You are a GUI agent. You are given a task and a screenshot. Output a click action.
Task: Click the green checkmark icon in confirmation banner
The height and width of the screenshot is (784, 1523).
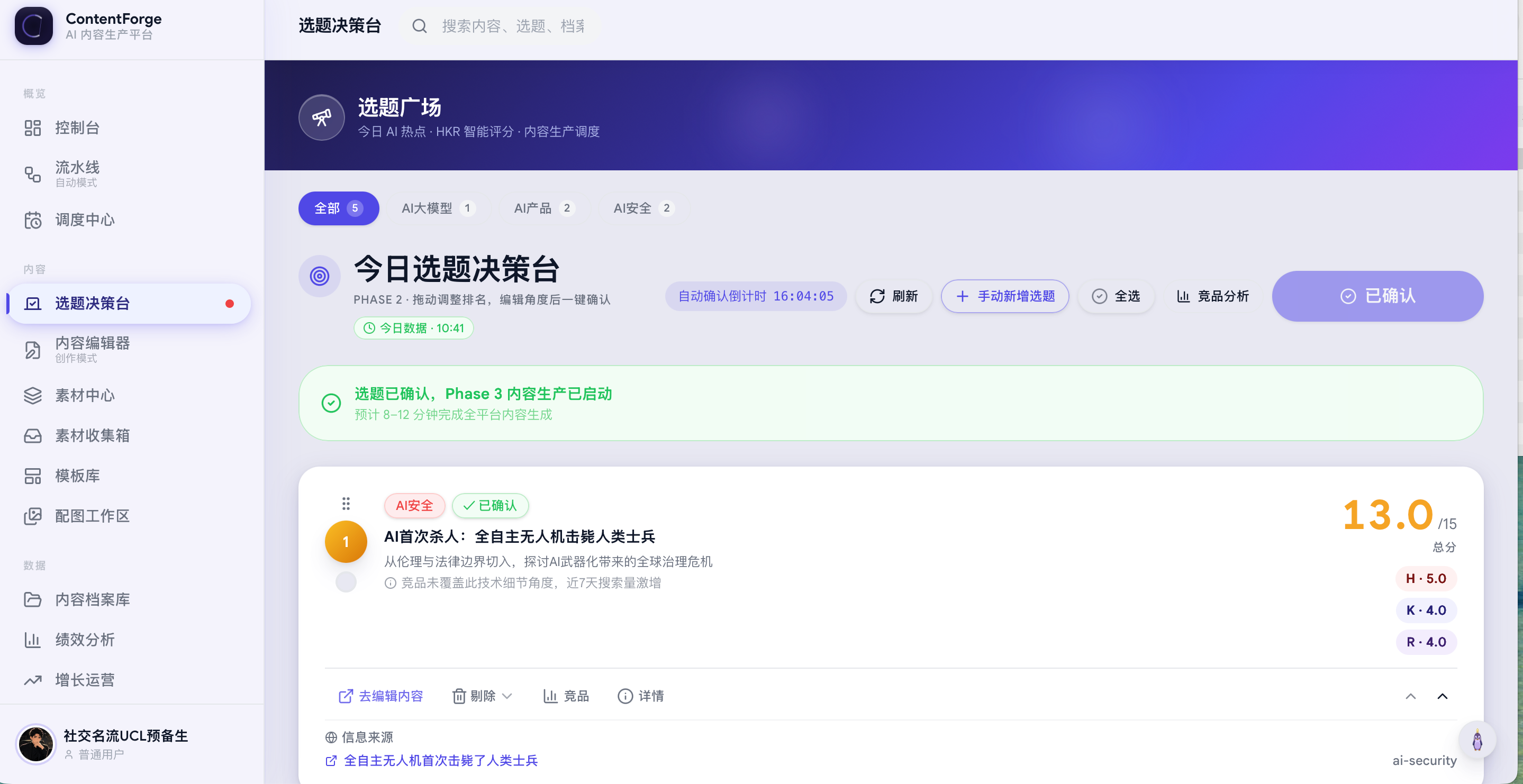[x=331, y=403]
